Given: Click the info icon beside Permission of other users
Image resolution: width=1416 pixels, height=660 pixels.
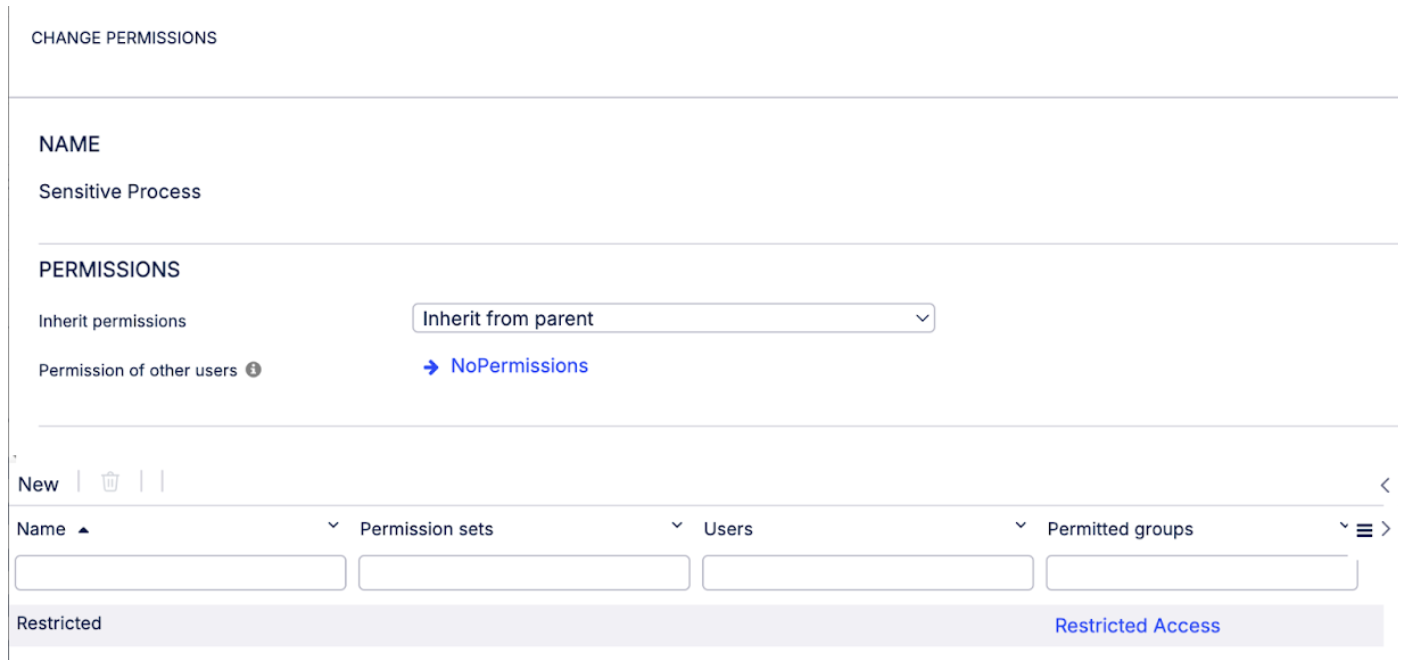Looking at the screenshot, I should point(254,370).
